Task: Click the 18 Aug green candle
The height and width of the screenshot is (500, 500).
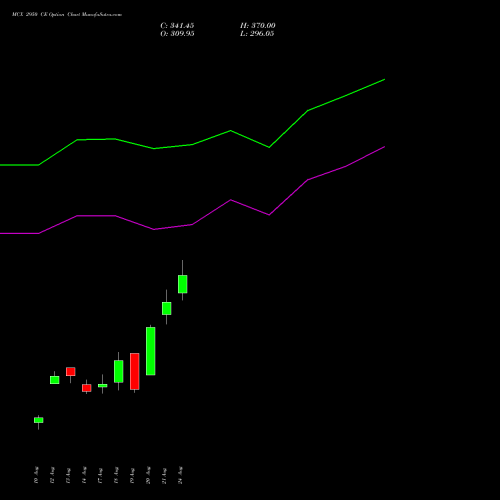Action: (119, 371)
